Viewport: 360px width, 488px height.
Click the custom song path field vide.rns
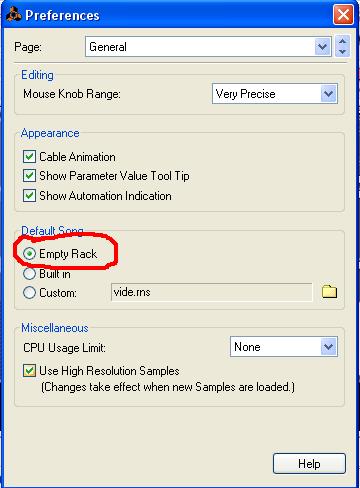click(211, 292)
